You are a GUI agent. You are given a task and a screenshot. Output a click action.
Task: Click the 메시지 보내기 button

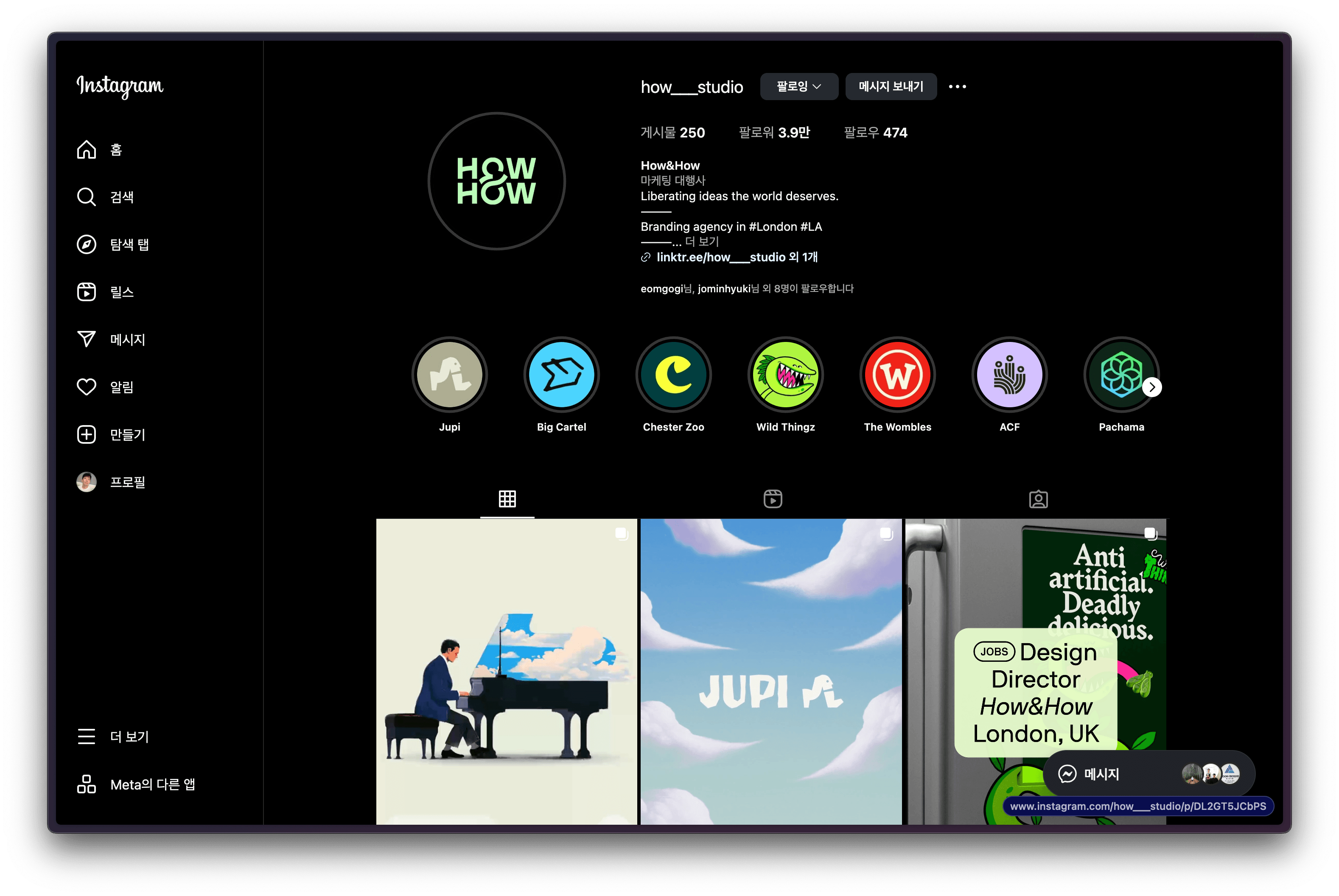(x=891, y=87)
